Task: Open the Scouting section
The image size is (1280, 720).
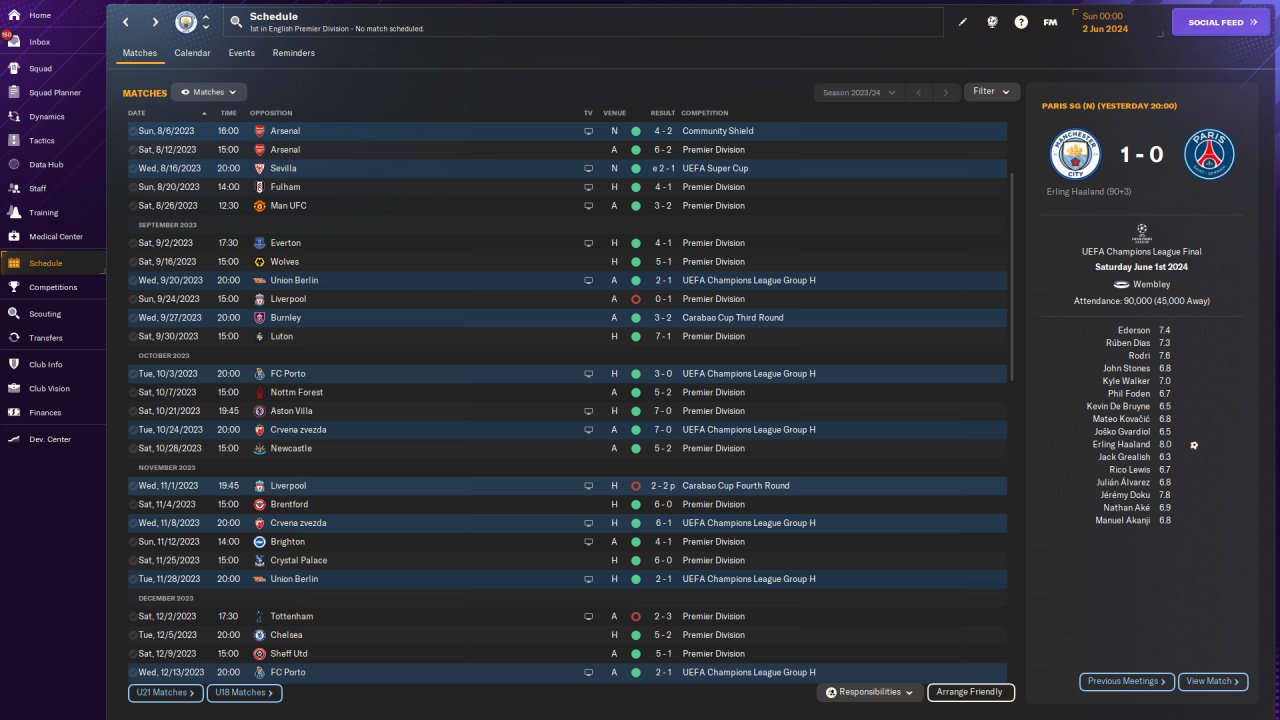Action: [45, 314]
